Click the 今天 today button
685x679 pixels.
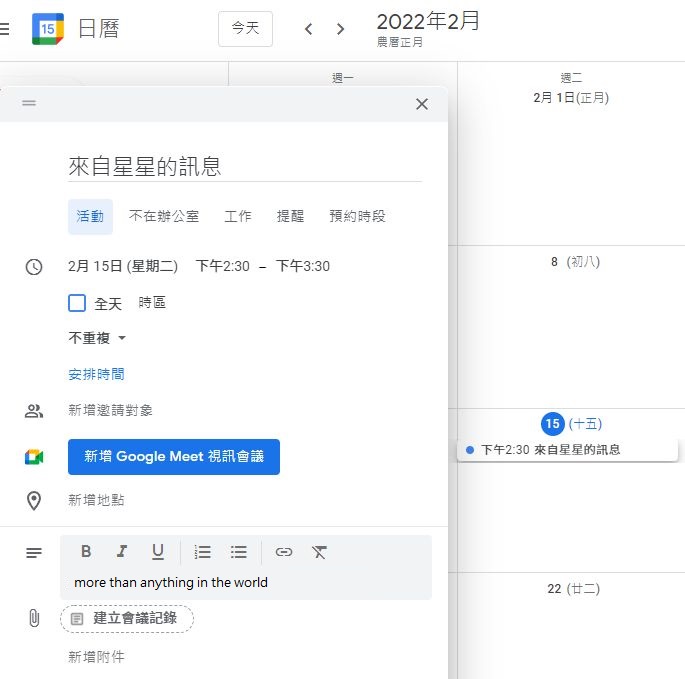(x=245, y=29)
